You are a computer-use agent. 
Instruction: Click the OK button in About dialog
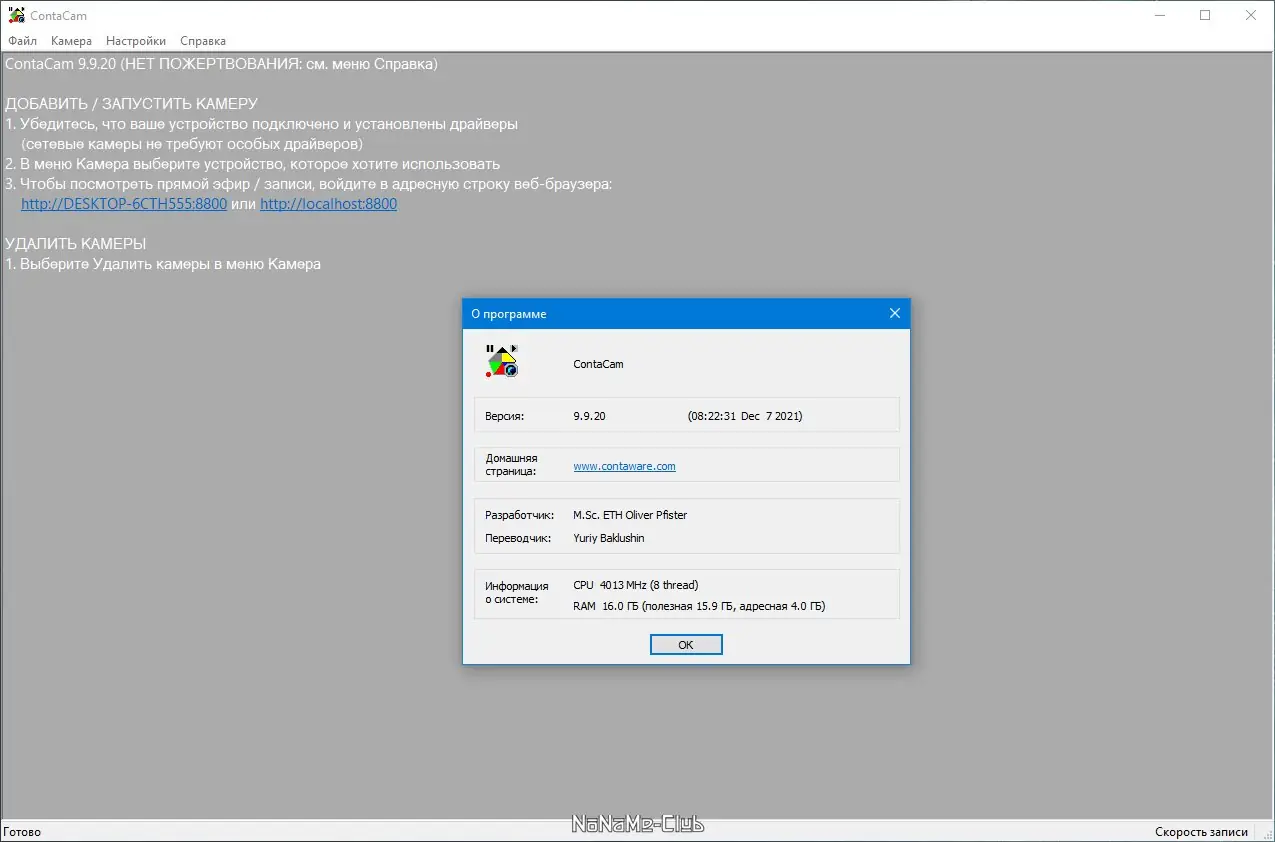coord(686,645)
